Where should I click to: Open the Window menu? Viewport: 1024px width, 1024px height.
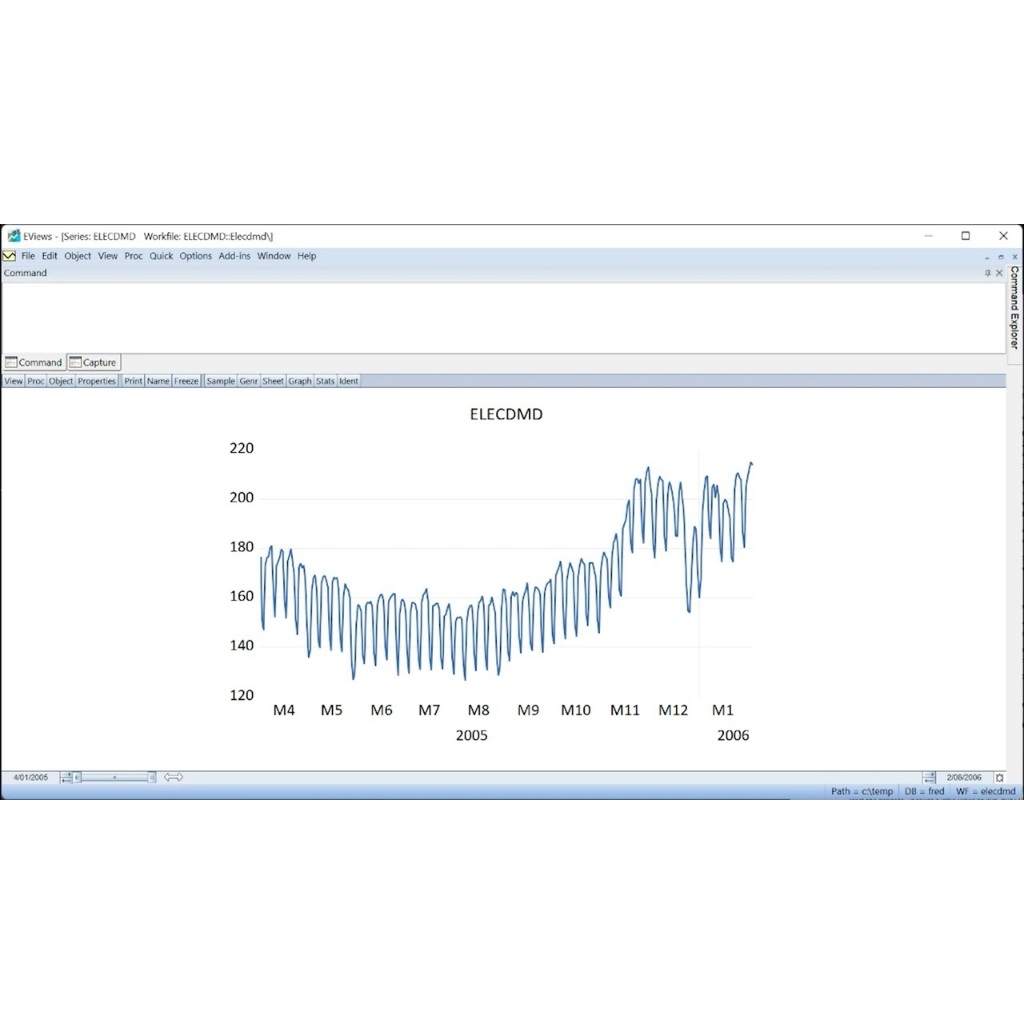coord(274,256)
